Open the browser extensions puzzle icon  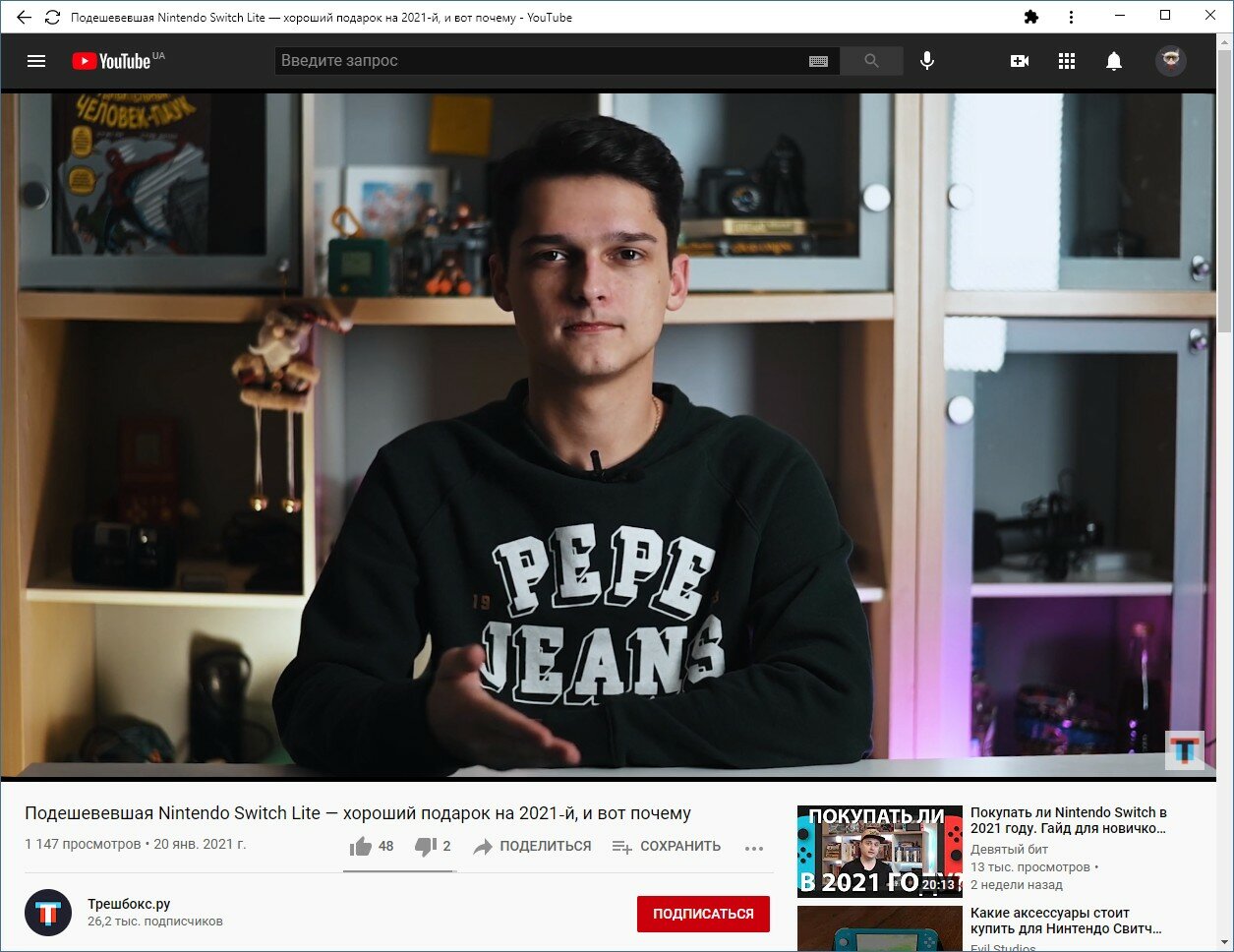click(x=1030, y=17)
